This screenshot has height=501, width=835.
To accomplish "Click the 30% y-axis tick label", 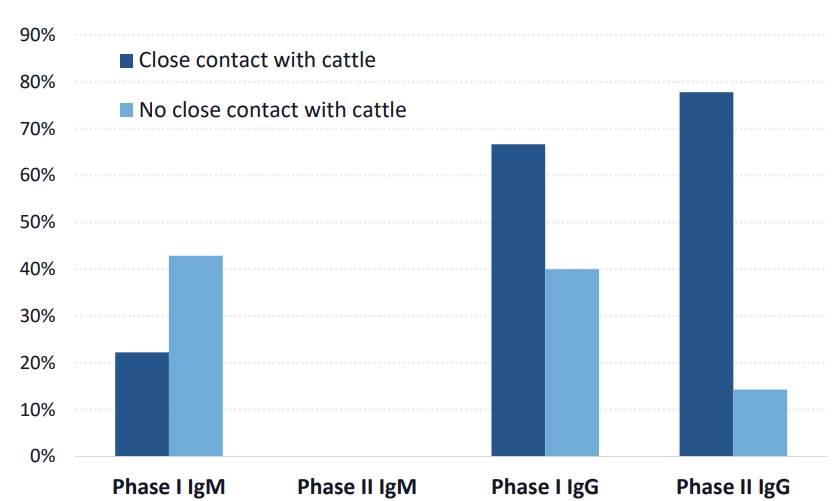I will tap(39, 316).
